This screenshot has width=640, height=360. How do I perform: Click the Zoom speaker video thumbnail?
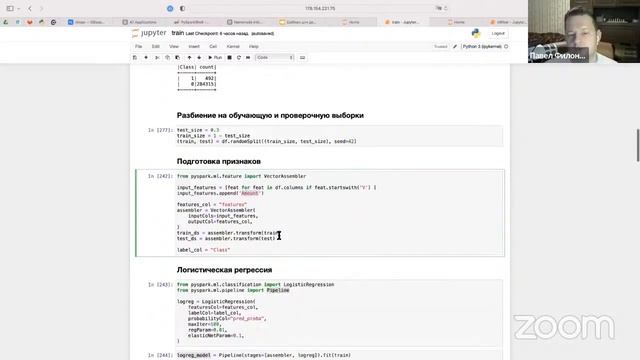[584, 31]
